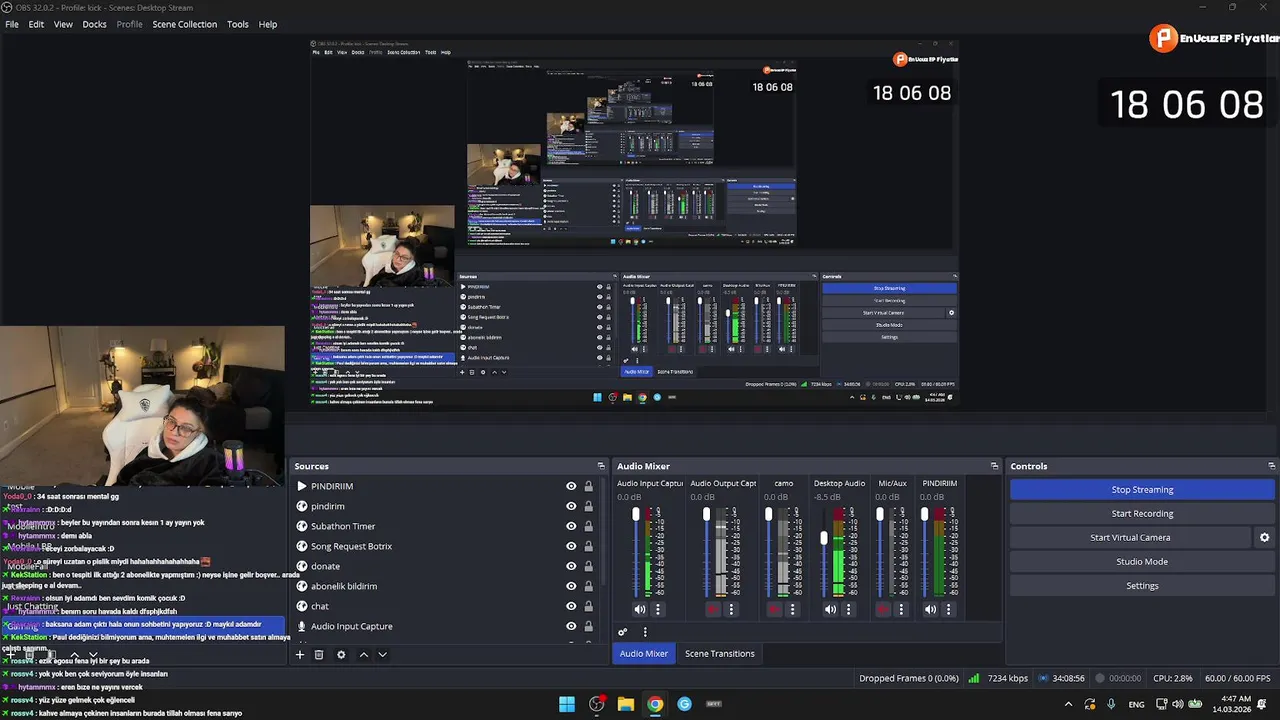Toggle lock on chat source
The width and height of the screenshot is (1280, 720).
pyautogui.click(x=588, y=606)
